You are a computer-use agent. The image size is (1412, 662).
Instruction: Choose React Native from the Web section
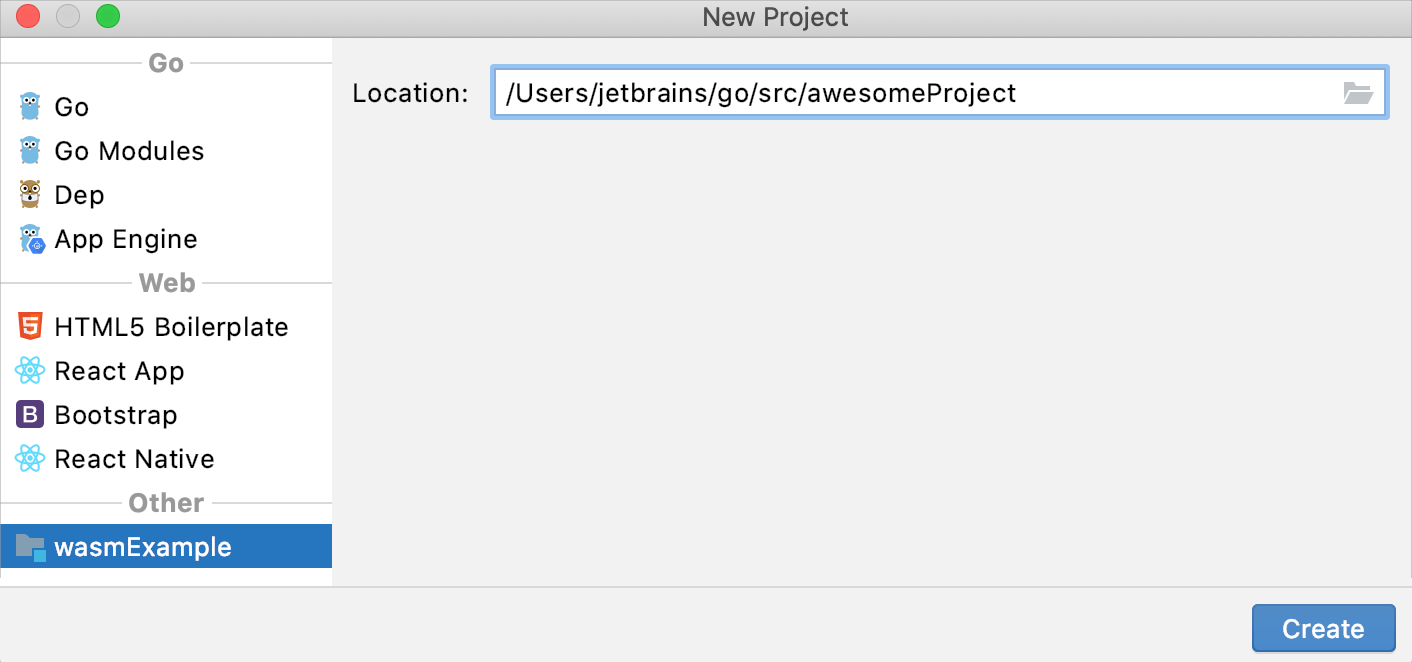point(135,458)
